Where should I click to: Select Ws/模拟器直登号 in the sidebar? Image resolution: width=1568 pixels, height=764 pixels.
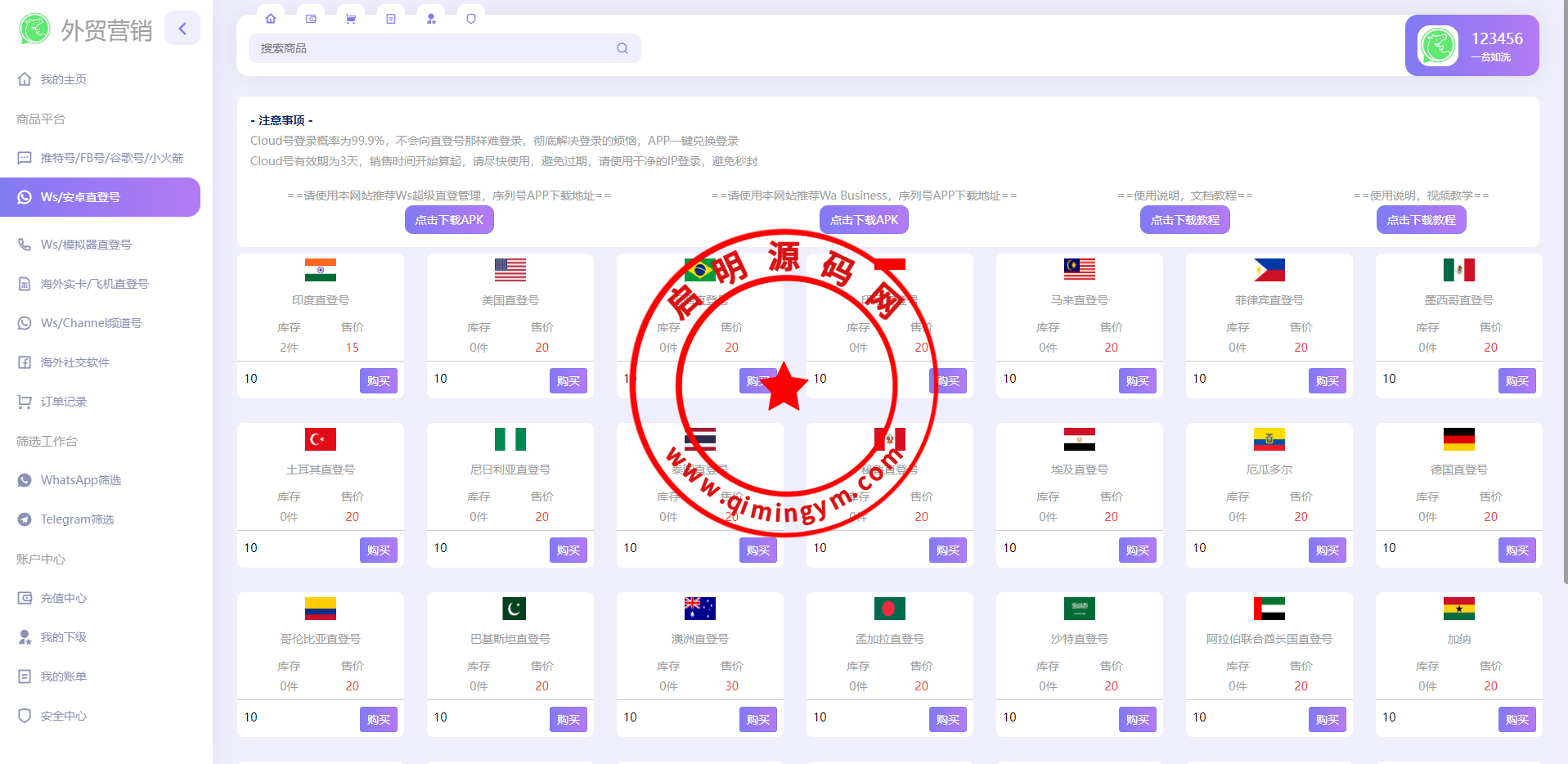(86, 245)
